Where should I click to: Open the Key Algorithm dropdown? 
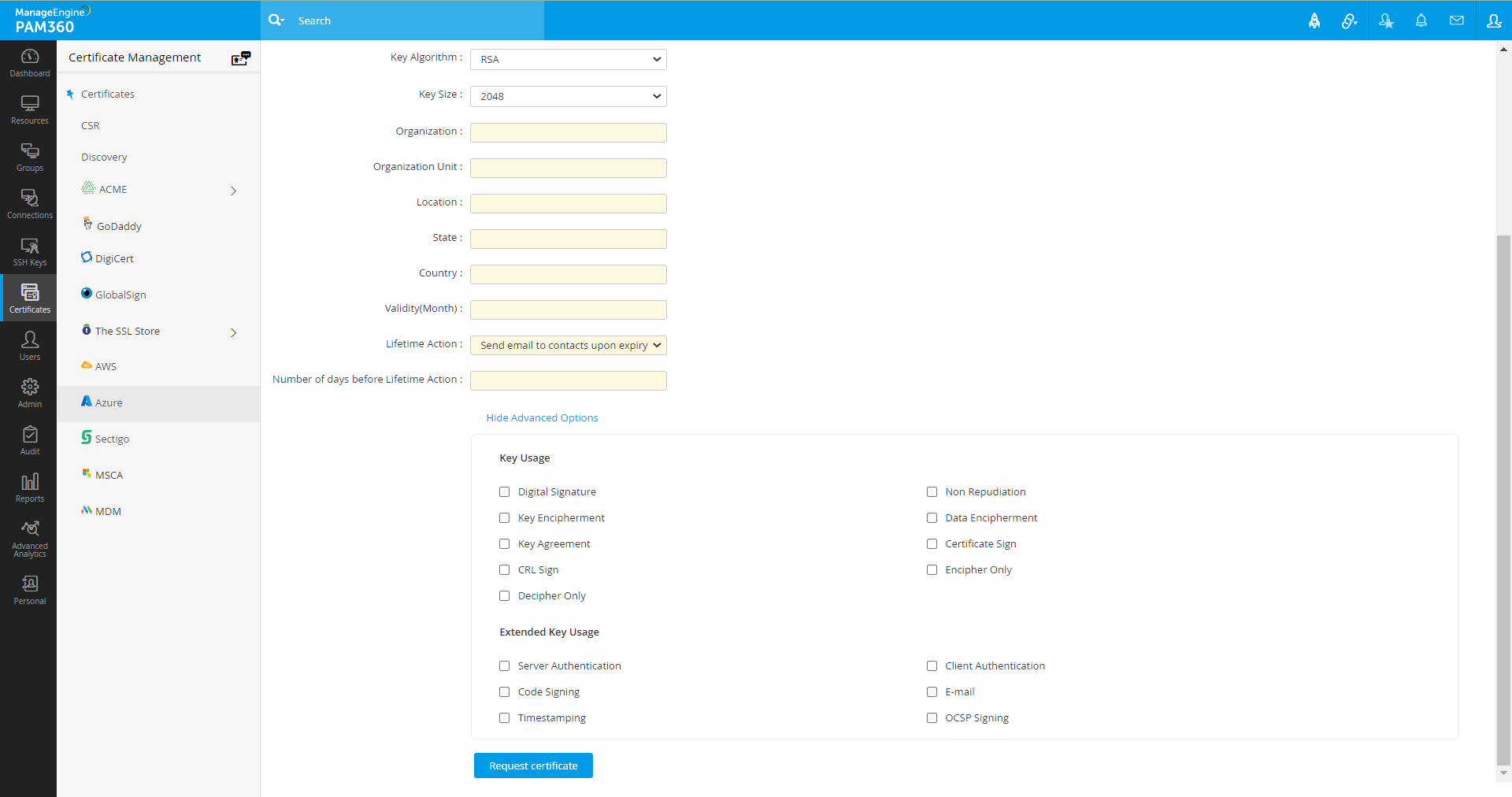[x=569, y=60]
